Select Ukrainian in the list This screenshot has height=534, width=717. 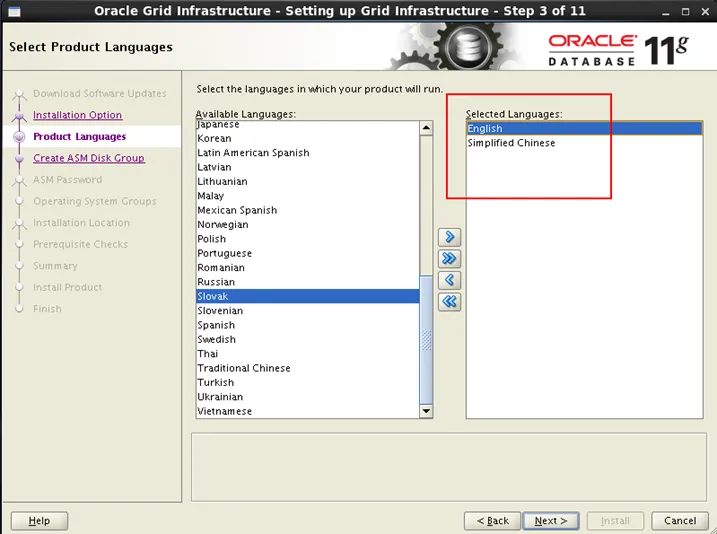(308, 397)
